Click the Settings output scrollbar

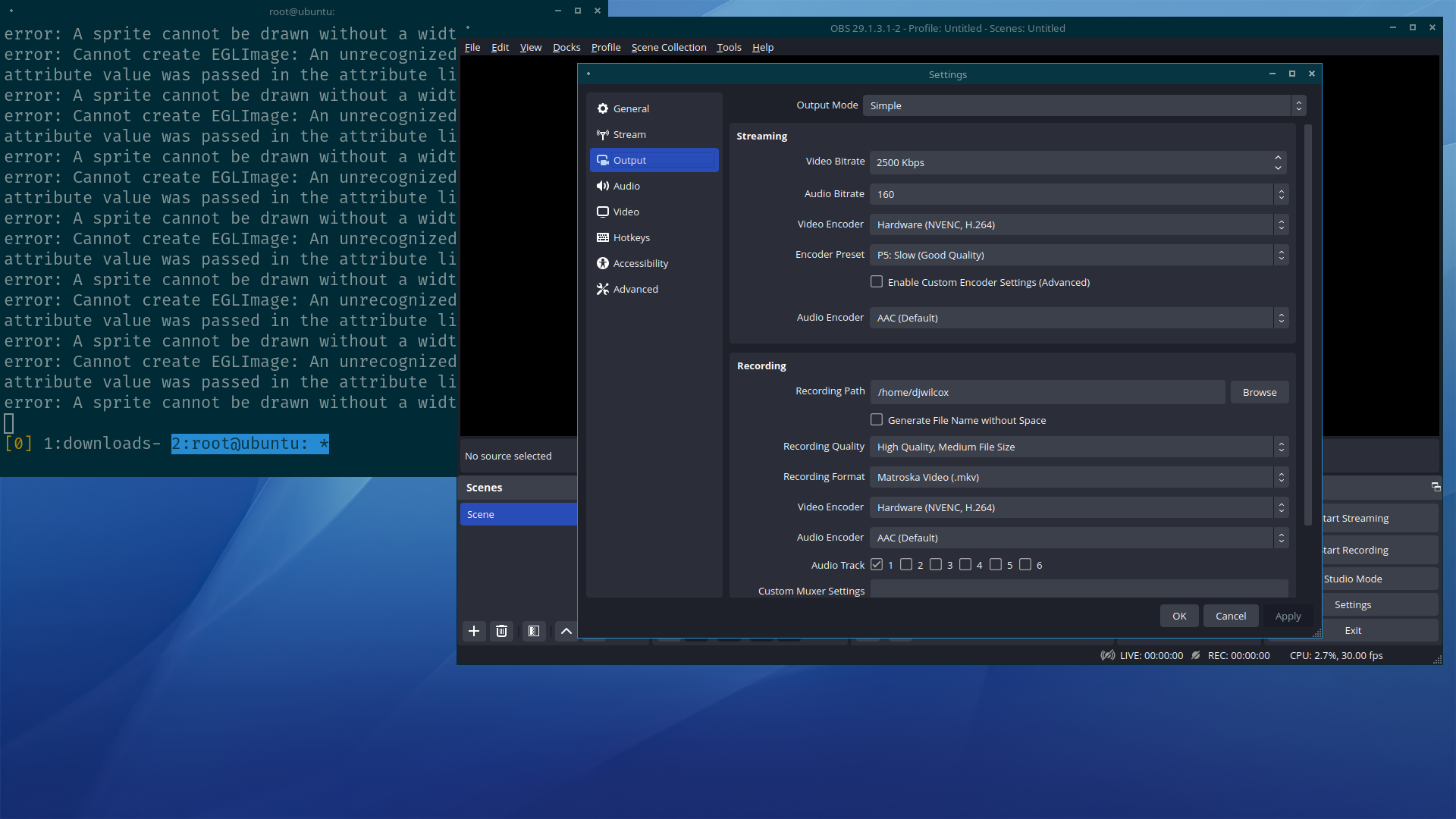pyautogui.click(x=1307, y=326)
